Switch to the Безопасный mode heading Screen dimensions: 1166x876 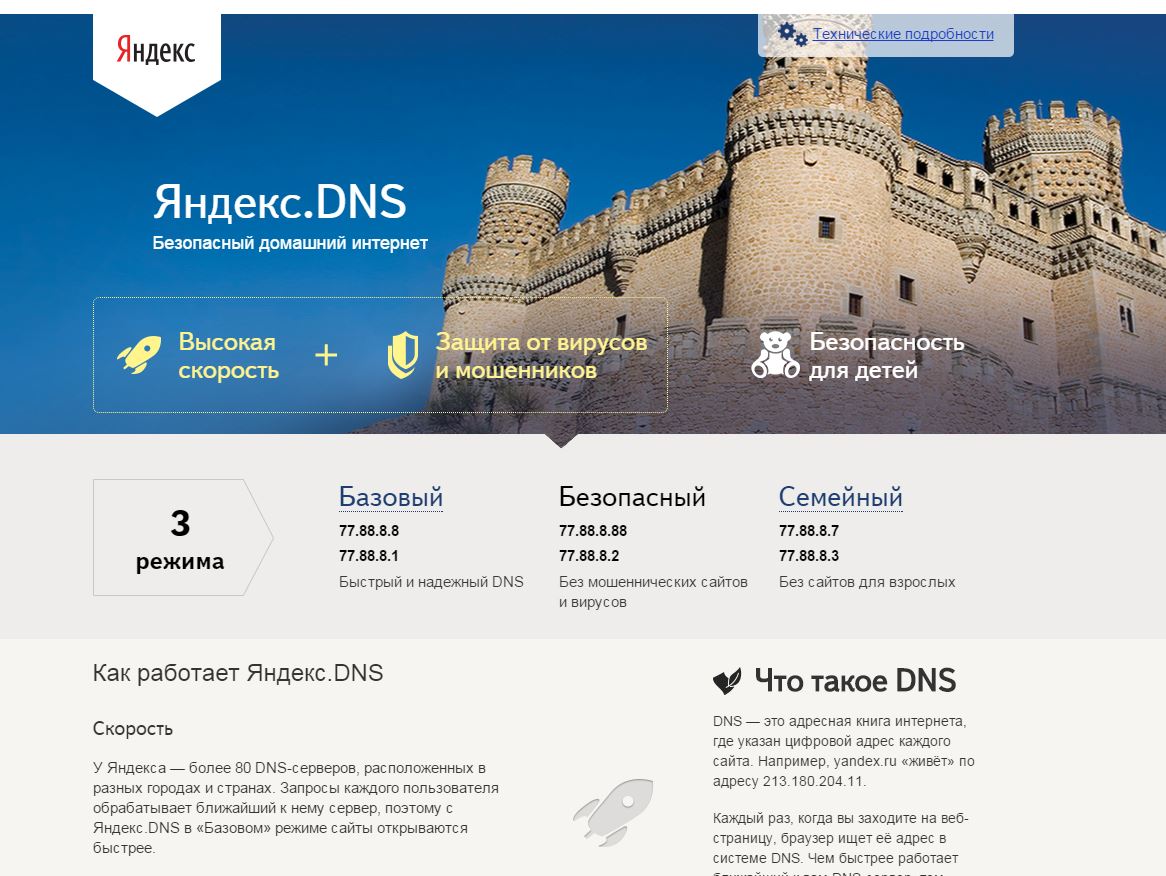[x=632, y=497]
